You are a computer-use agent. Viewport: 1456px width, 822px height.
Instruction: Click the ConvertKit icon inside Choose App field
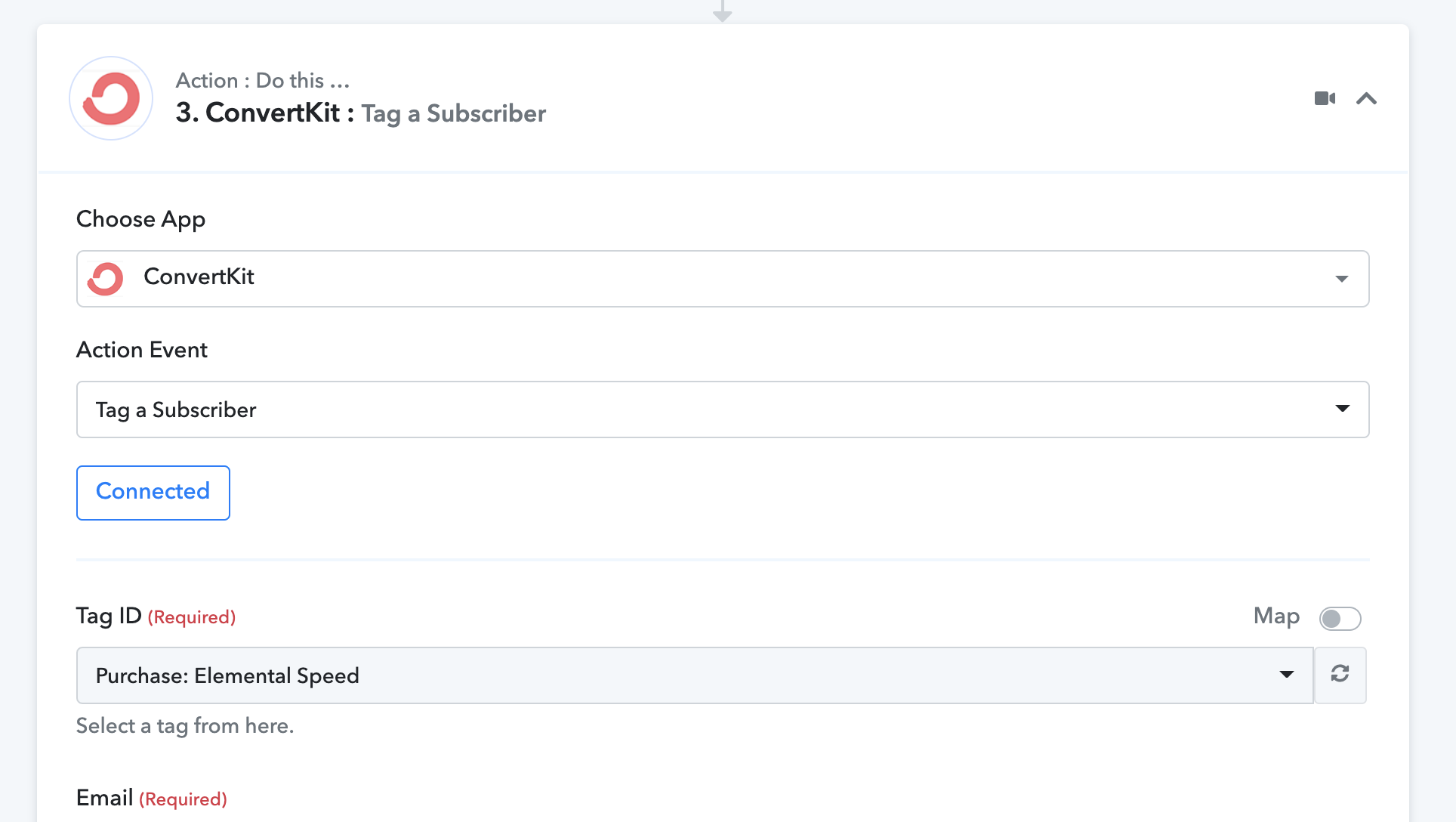pyautogui.click(x=105, y=278)
